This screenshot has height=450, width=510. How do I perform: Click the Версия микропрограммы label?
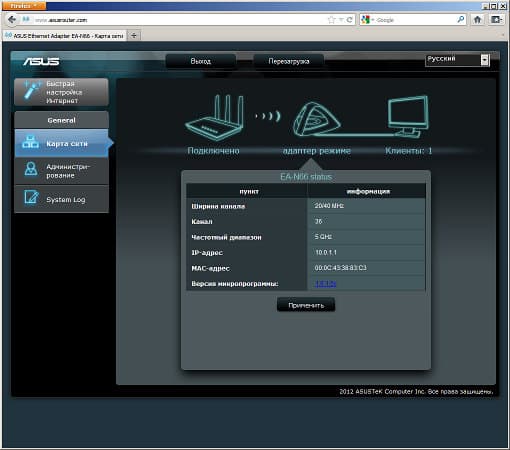pyautogui.click(x=235, y=284)
